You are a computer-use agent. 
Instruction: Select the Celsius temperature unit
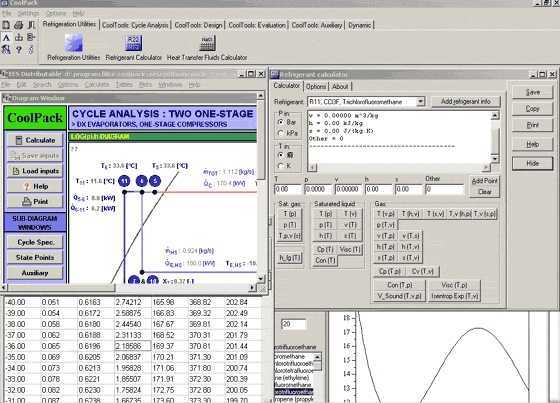[x=281, y=155]
